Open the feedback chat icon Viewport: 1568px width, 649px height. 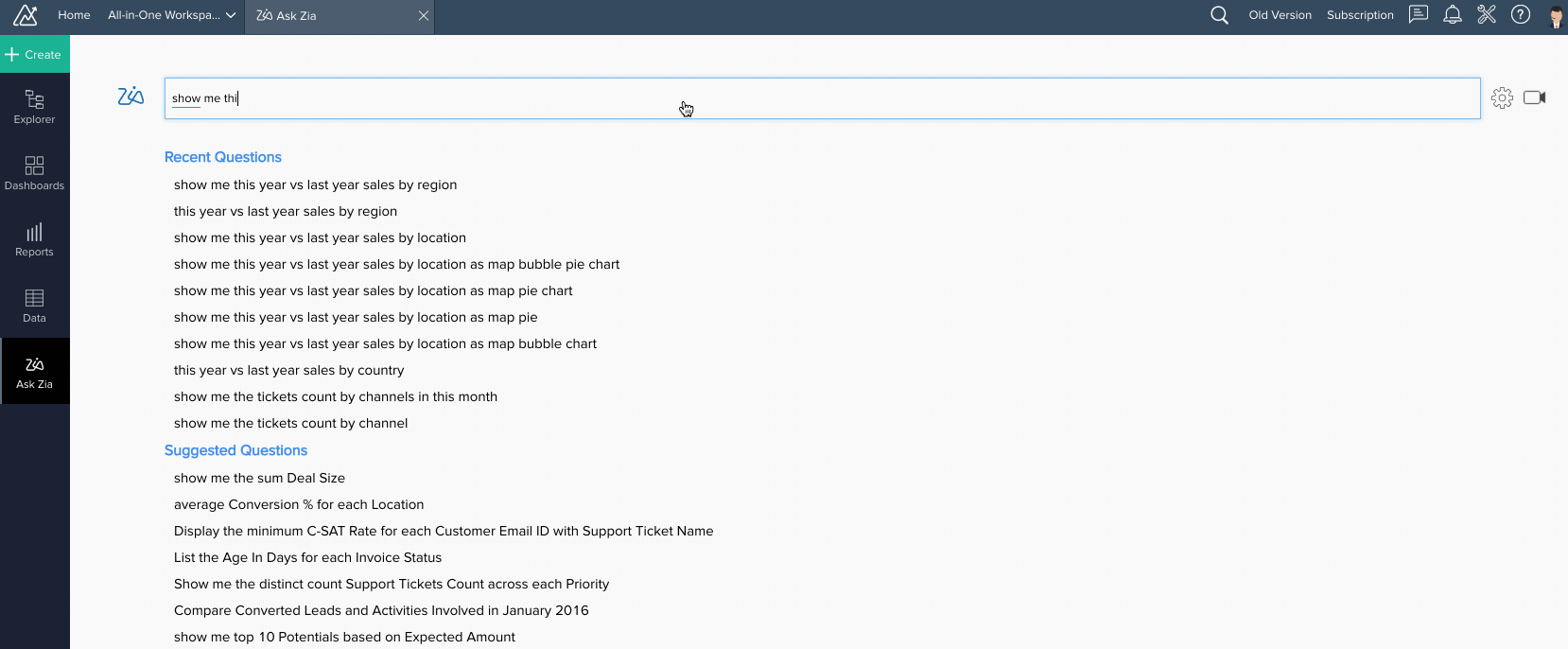1419,15
